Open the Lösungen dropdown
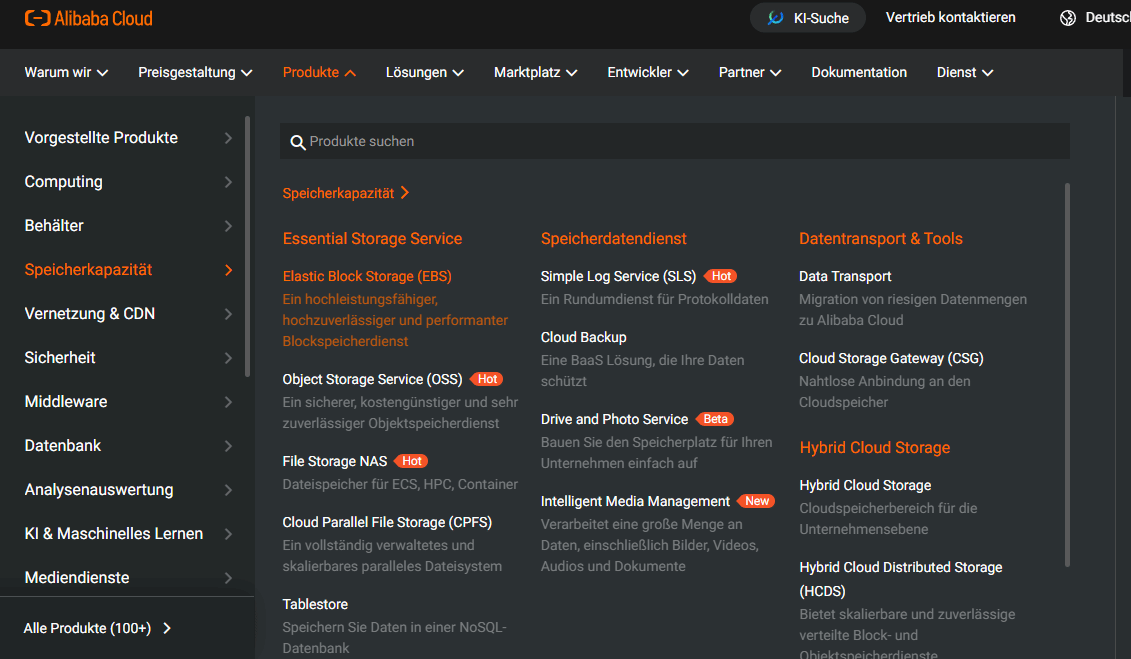 tap(424, 72)
